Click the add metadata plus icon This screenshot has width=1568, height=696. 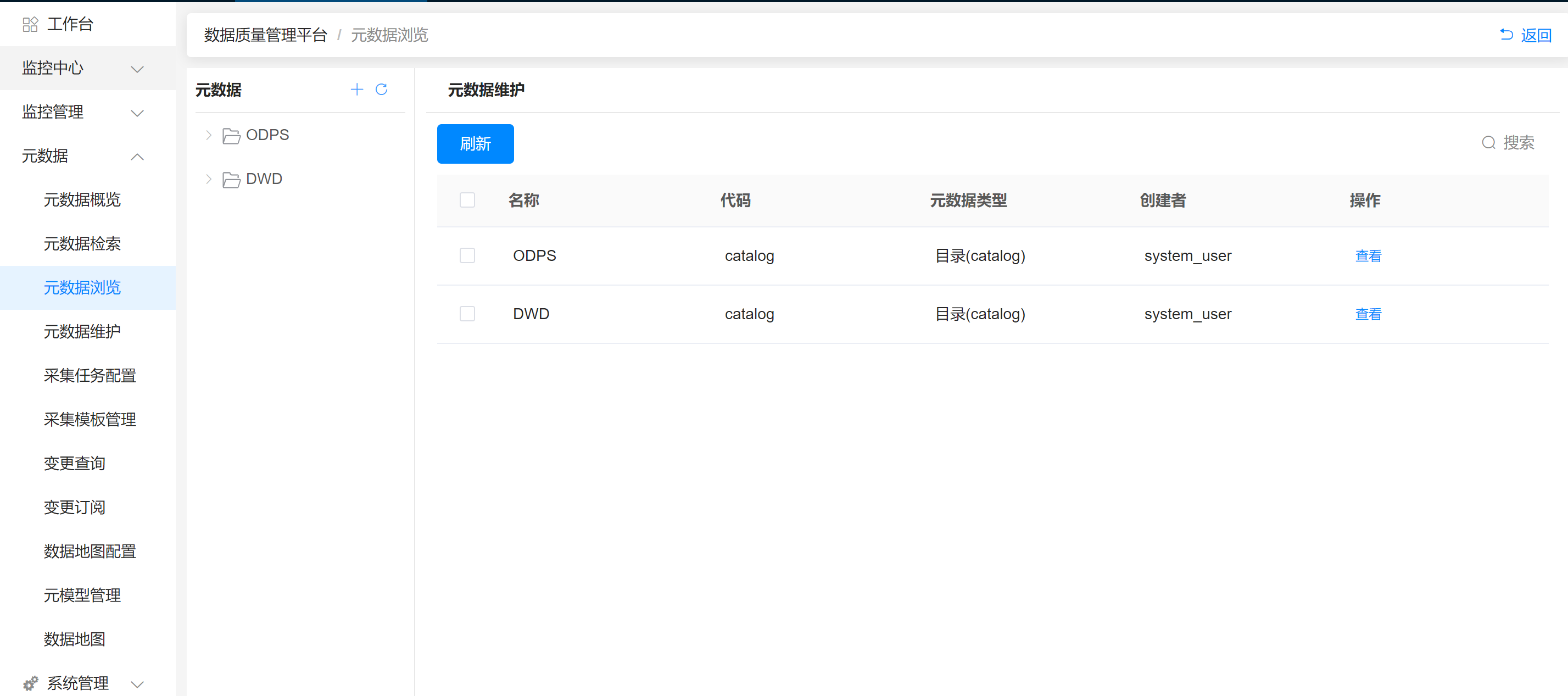356,90
